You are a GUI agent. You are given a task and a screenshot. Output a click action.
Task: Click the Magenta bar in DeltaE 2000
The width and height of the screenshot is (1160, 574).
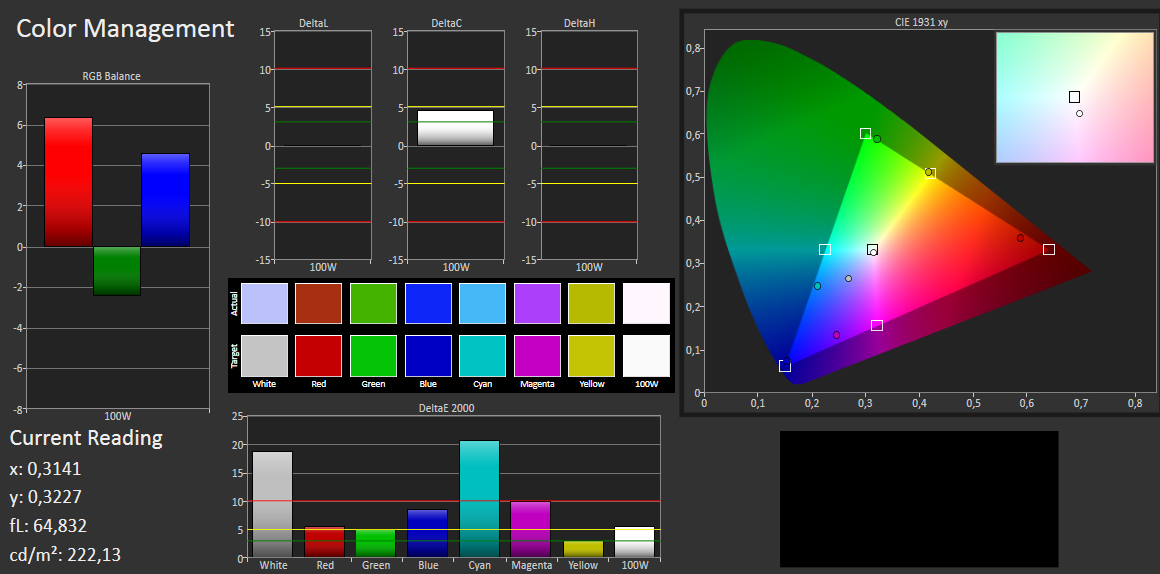(x=531, y=530)
